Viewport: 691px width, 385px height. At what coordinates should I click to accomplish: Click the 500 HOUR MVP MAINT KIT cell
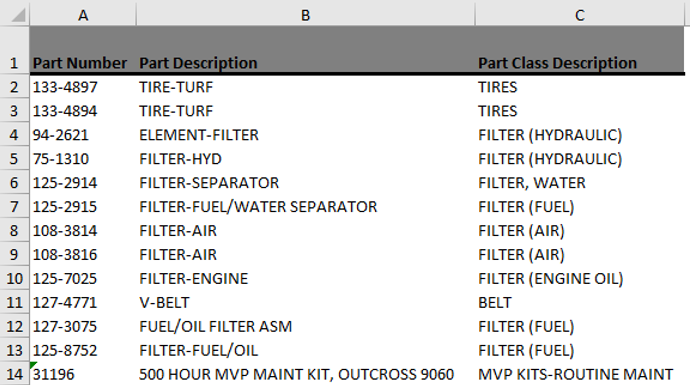coord(305,374)
